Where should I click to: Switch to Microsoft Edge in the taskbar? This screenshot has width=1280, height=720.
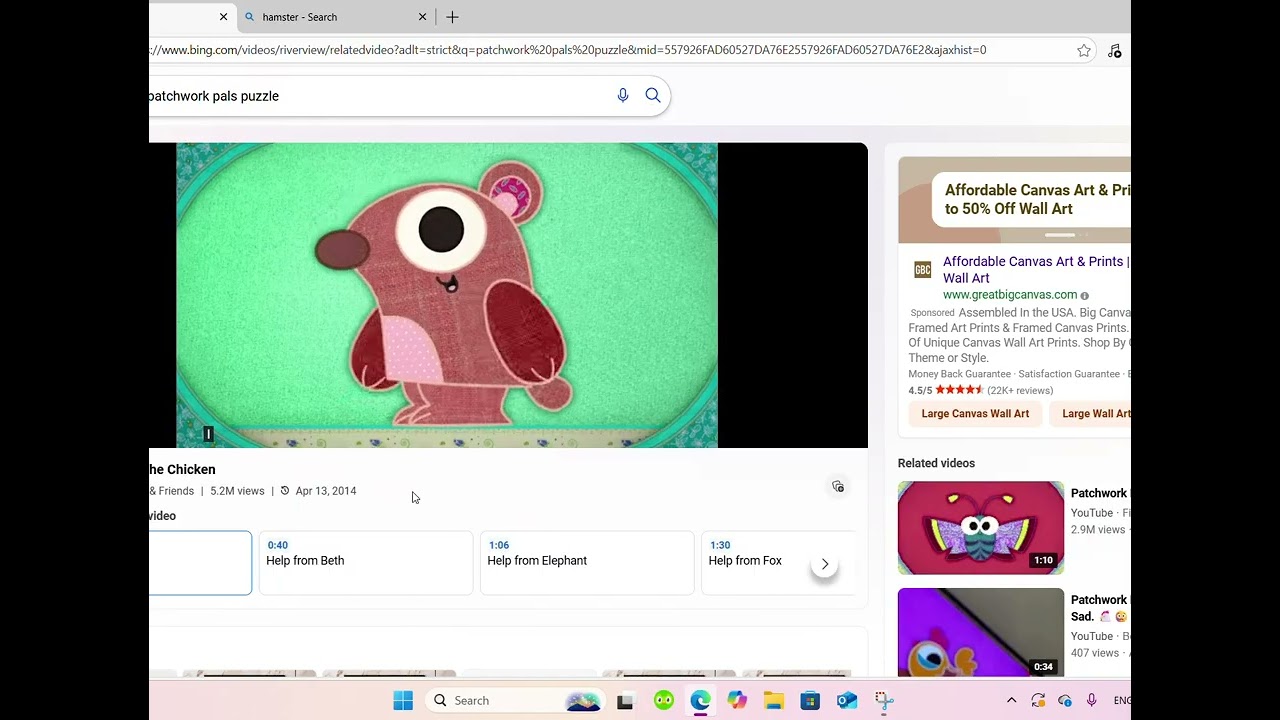pos(700,701)
